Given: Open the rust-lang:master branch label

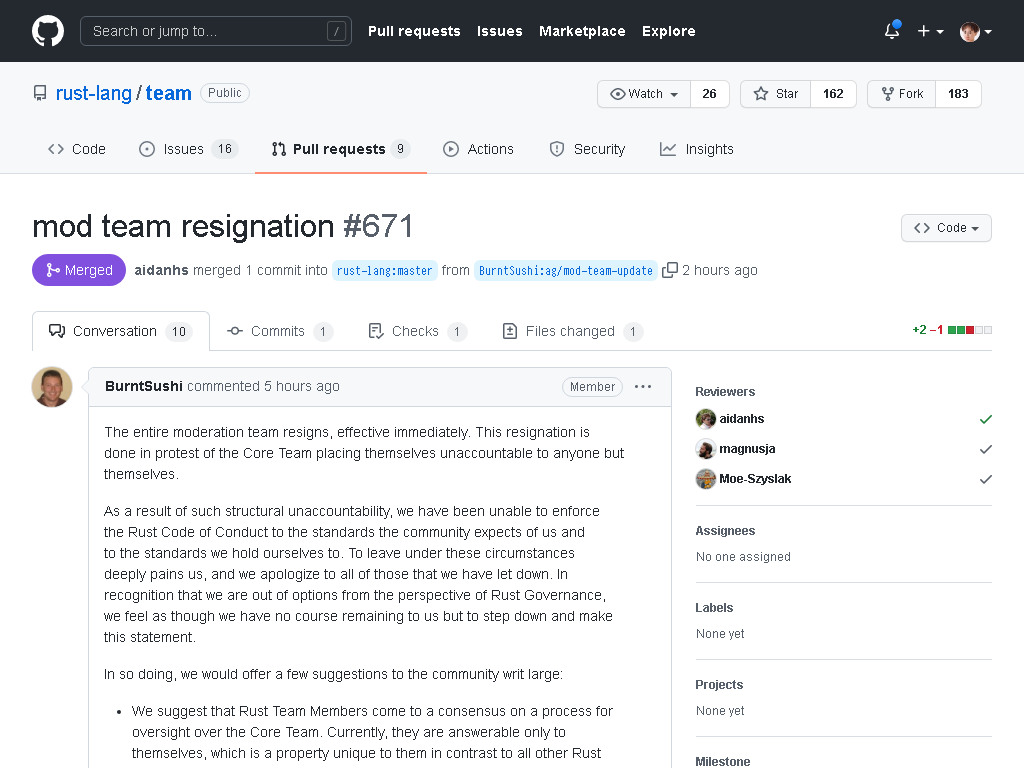Looking at the screenshot, I should [385, 270].
